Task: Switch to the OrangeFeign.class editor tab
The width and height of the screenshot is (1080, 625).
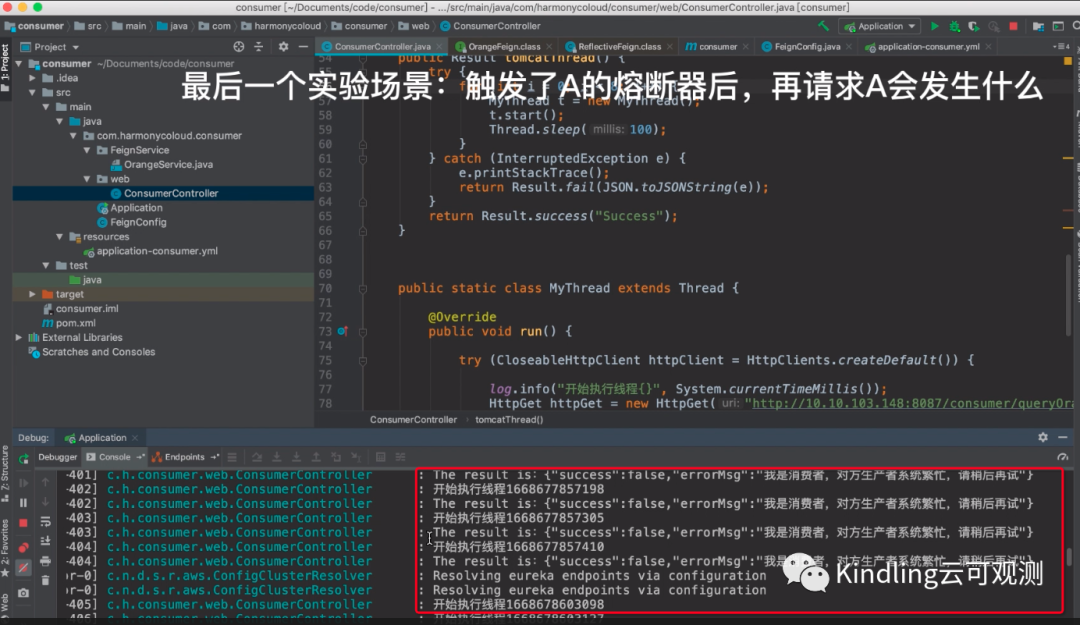Action: [x=504, y=47]
